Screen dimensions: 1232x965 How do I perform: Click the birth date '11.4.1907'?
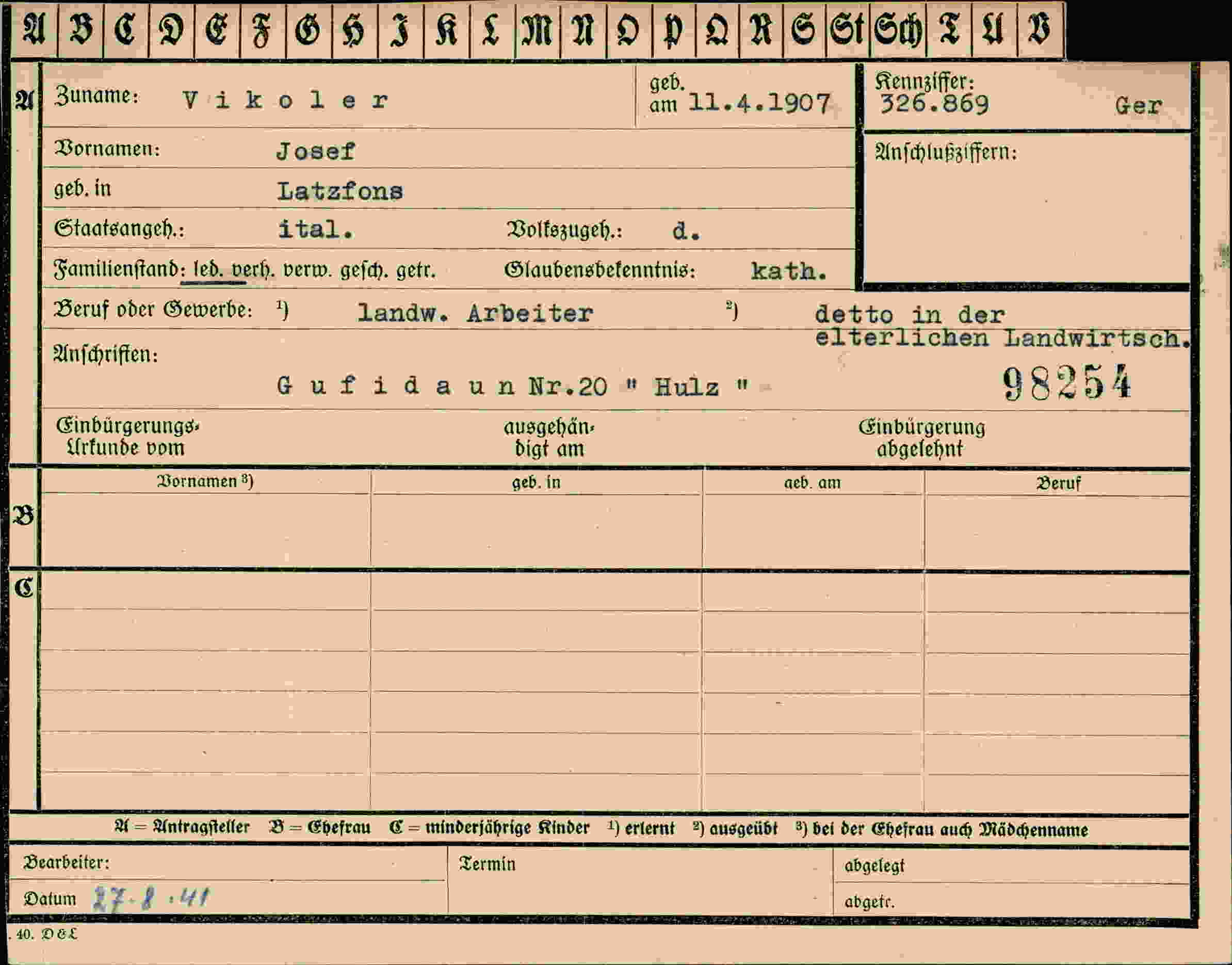tap(759, 103)
